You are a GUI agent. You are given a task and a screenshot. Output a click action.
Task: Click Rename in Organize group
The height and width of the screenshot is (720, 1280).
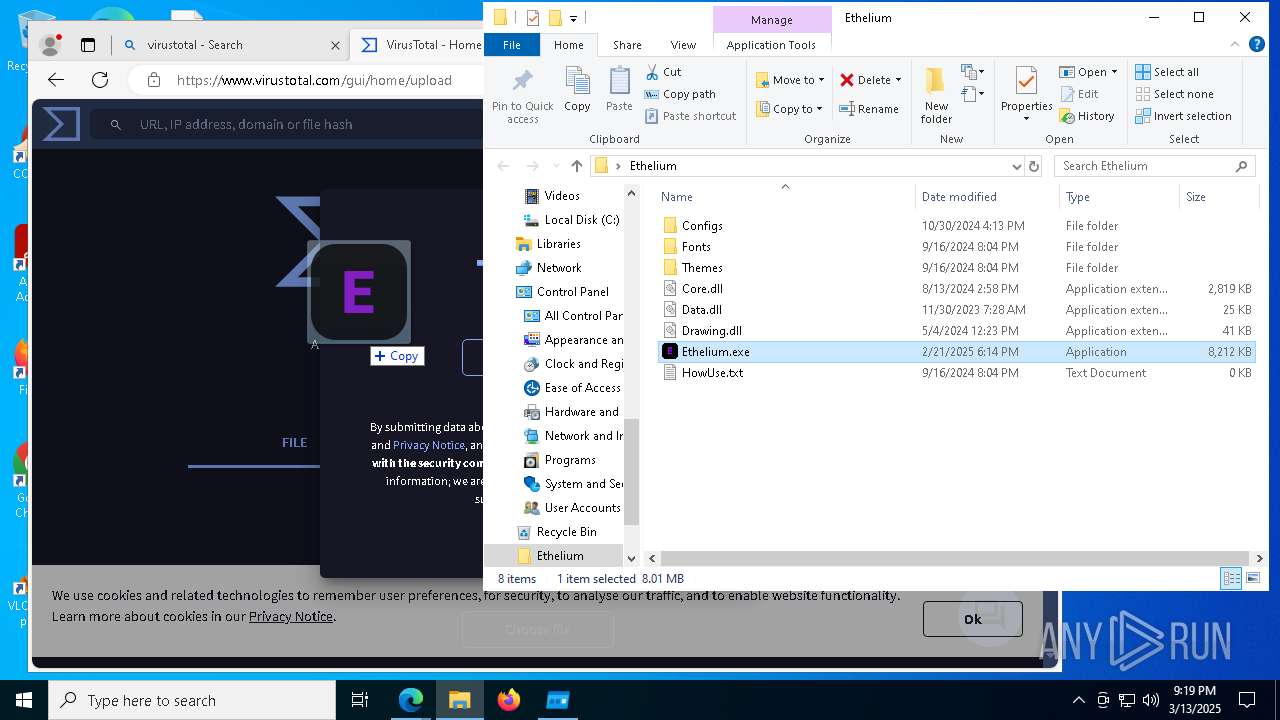point(869,109)
